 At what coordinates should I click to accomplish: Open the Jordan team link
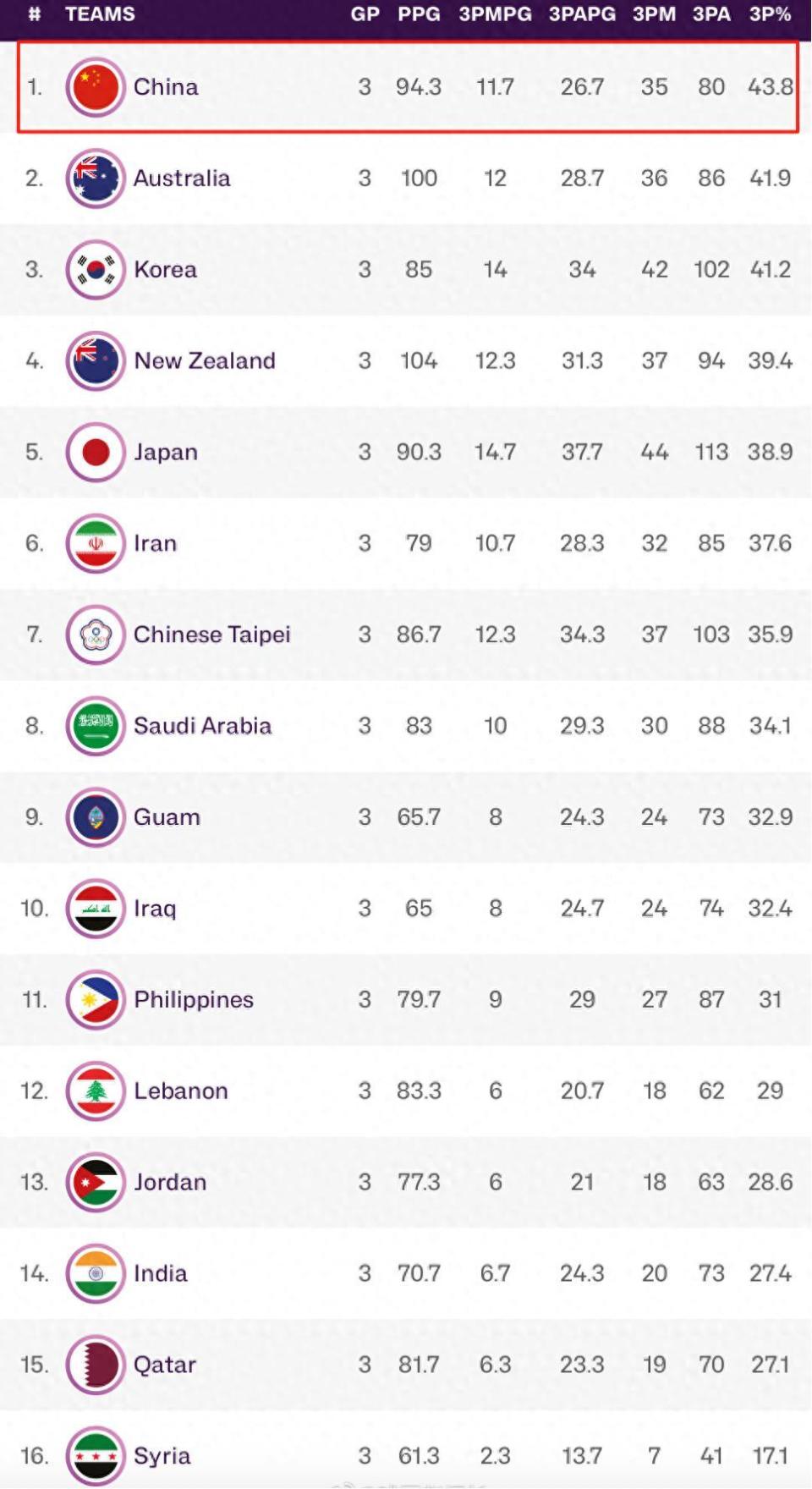(x=170, y=1182)
